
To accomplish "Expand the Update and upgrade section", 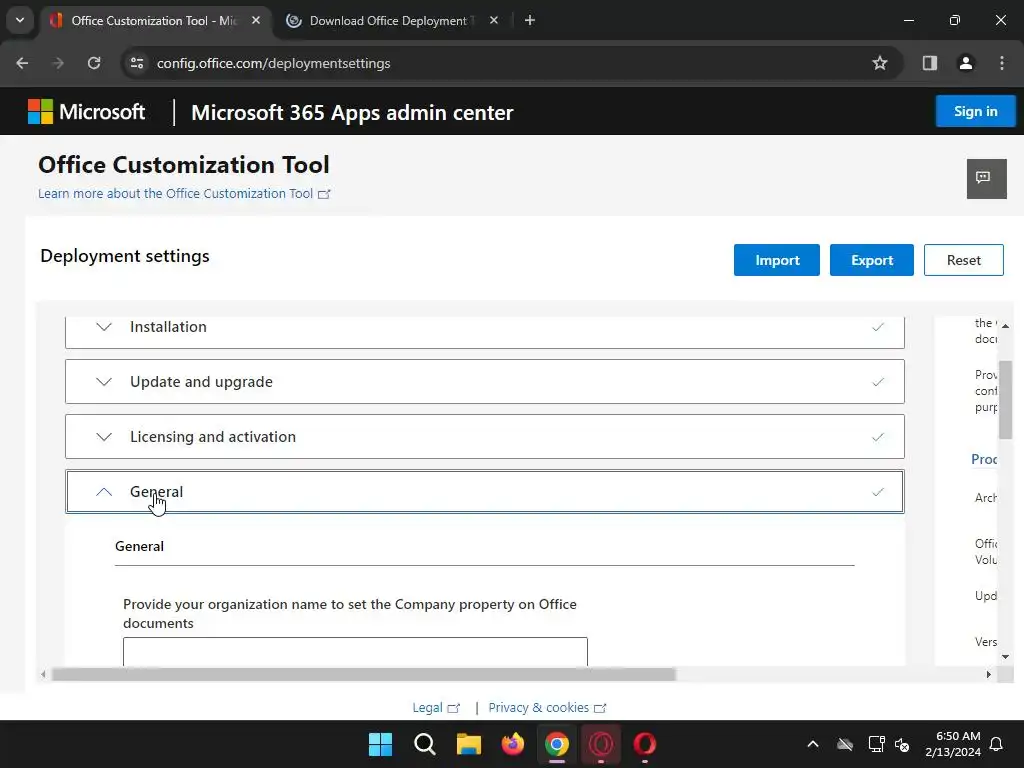I will (x=485, y=381).
